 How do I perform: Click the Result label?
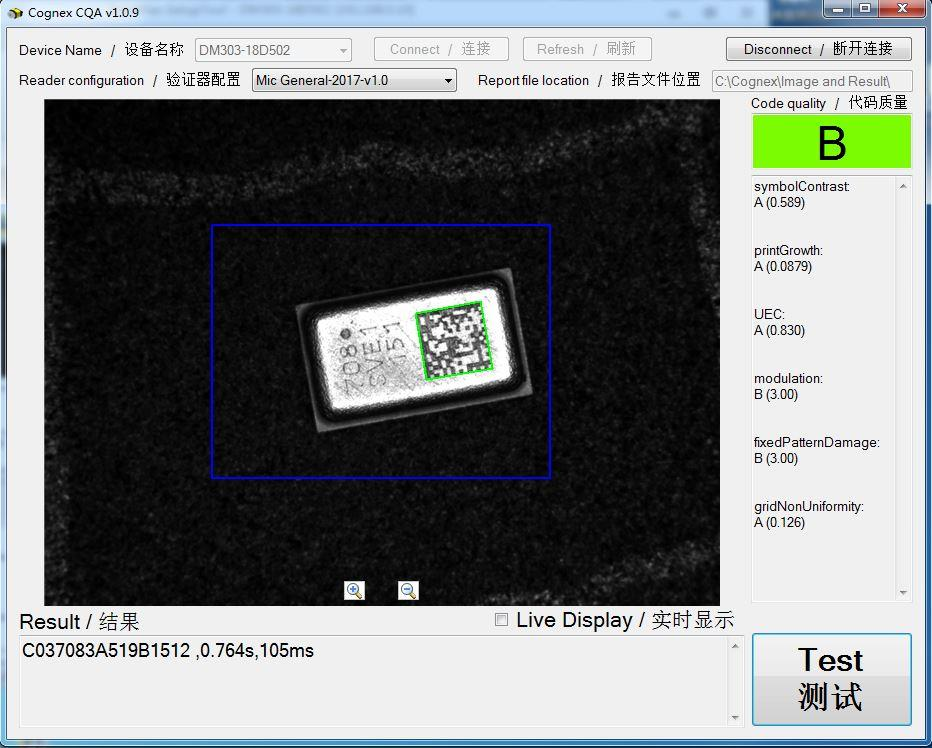coord(79,622)
